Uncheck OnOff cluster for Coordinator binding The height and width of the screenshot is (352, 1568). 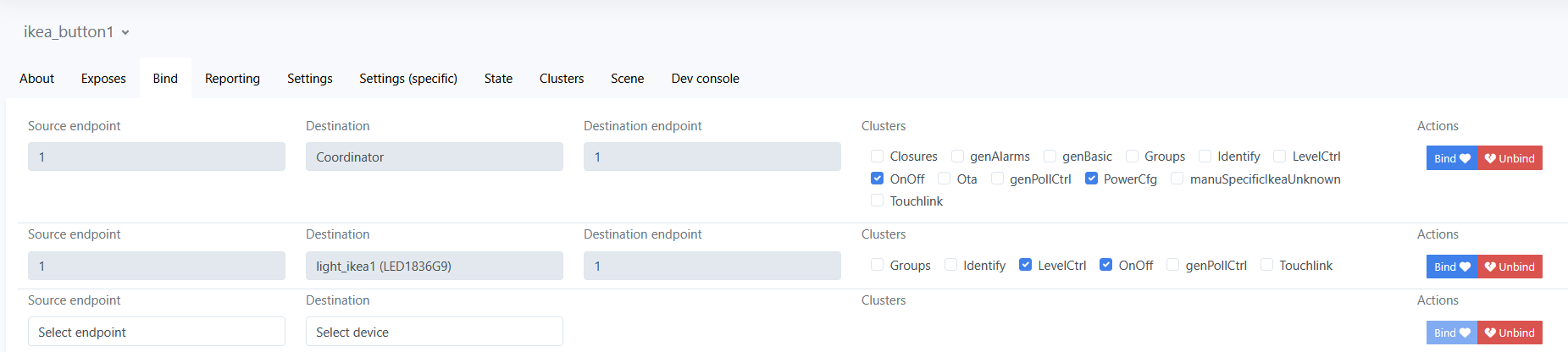coord(878,179)
